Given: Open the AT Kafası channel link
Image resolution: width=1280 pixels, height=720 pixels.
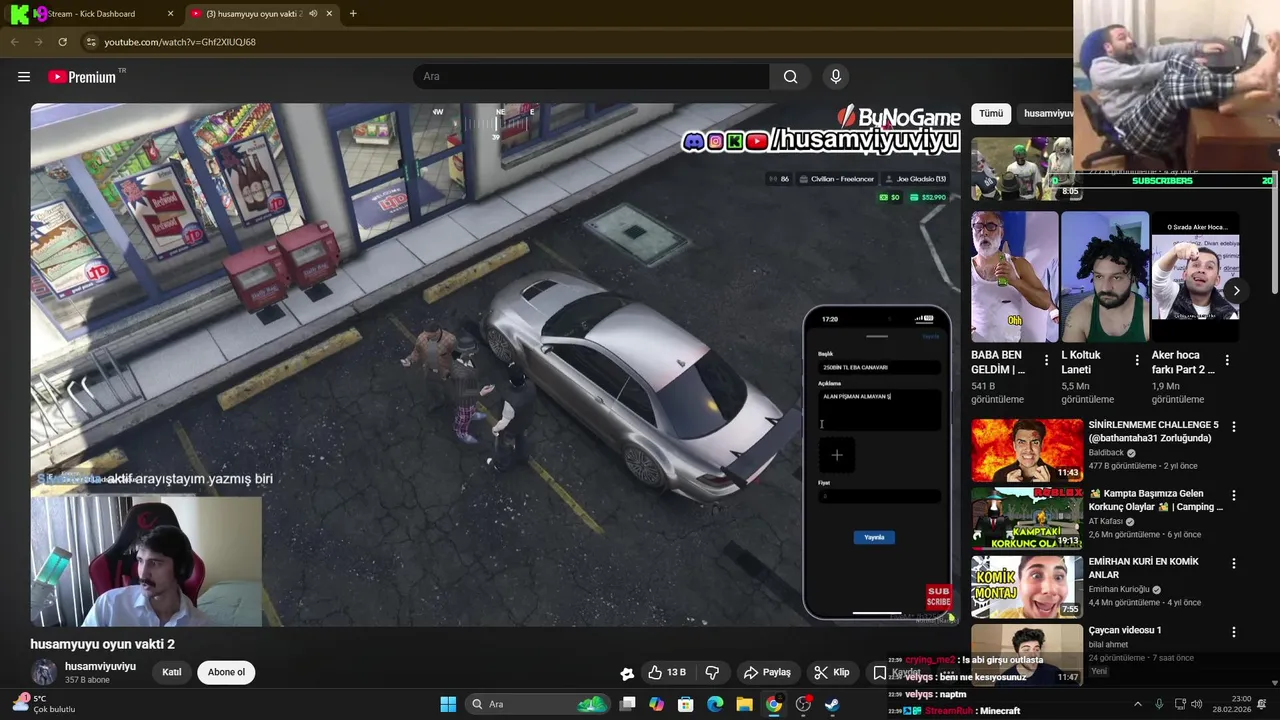Looking at the screenshot, I should click(1107, 521).
